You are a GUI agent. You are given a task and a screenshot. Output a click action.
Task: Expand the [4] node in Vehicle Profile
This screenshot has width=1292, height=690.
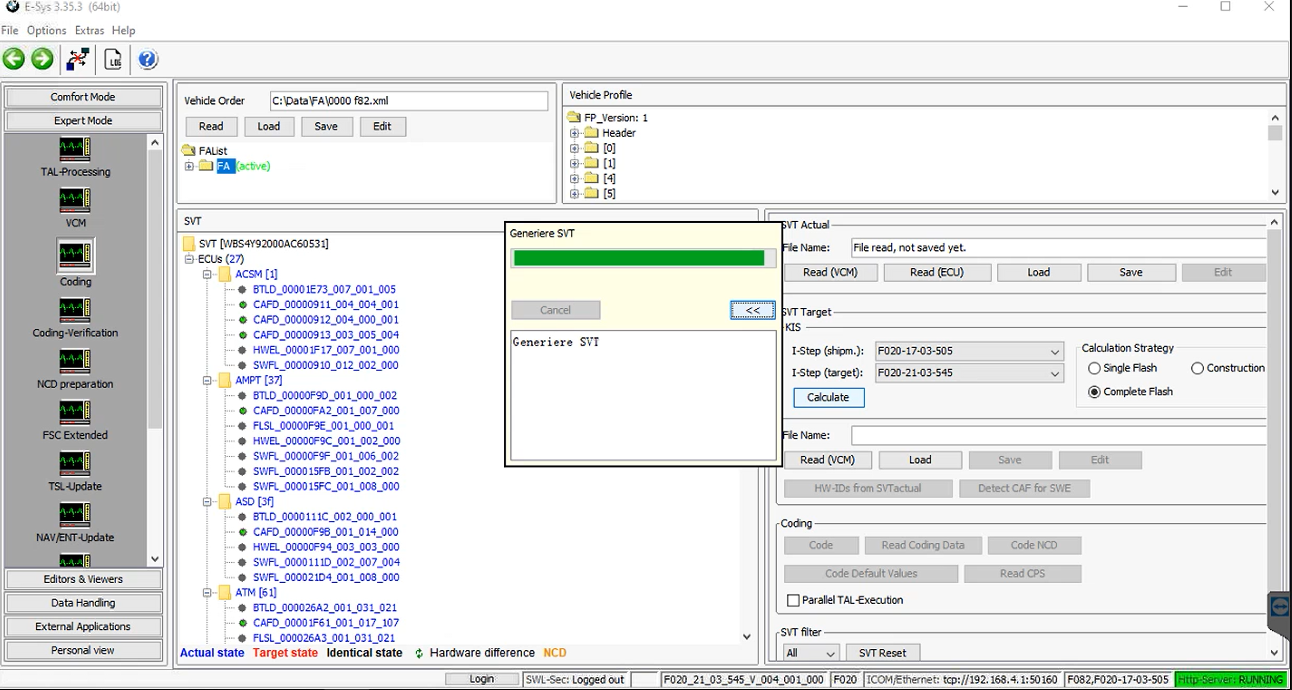[575, 178]
